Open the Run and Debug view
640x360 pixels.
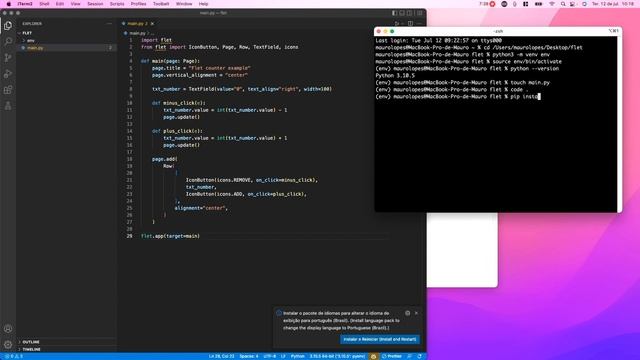[8, 74]
